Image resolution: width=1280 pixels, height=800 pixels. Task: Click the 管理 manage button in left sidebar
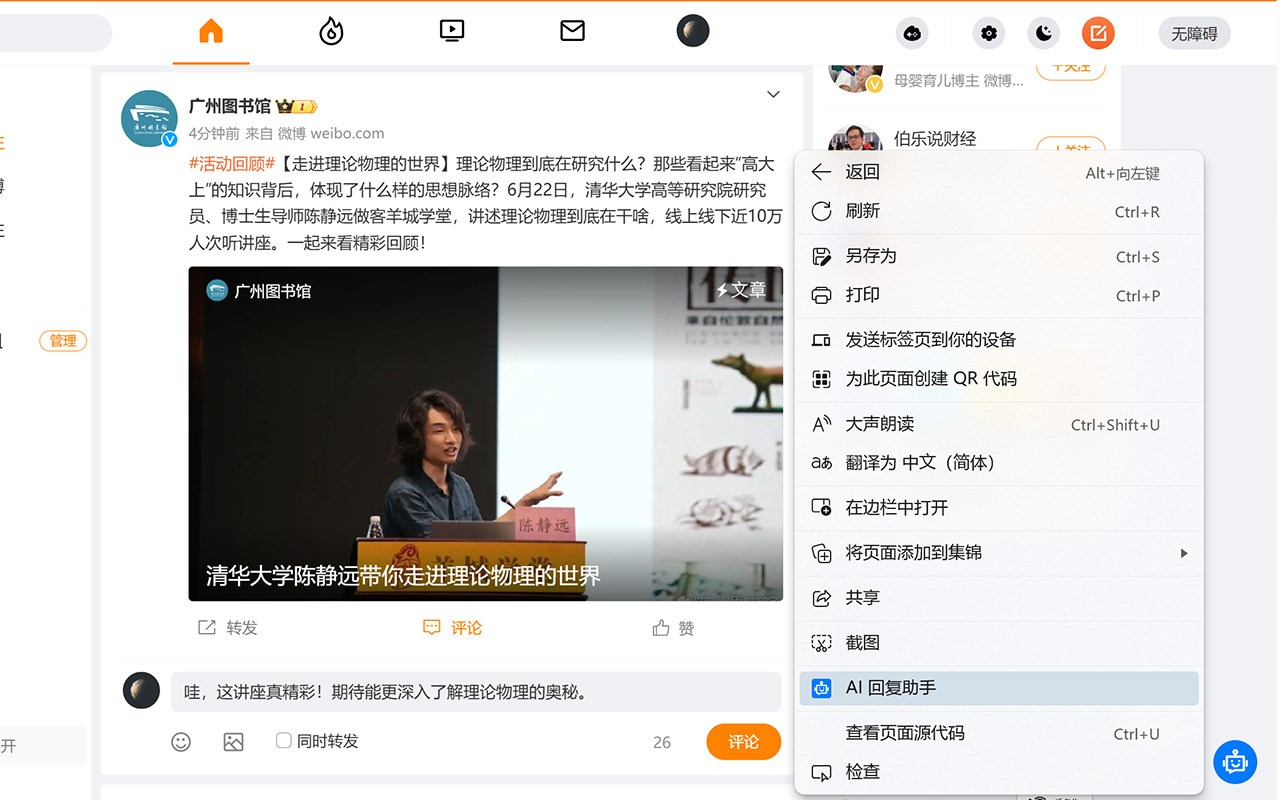[x=63, y=341]
